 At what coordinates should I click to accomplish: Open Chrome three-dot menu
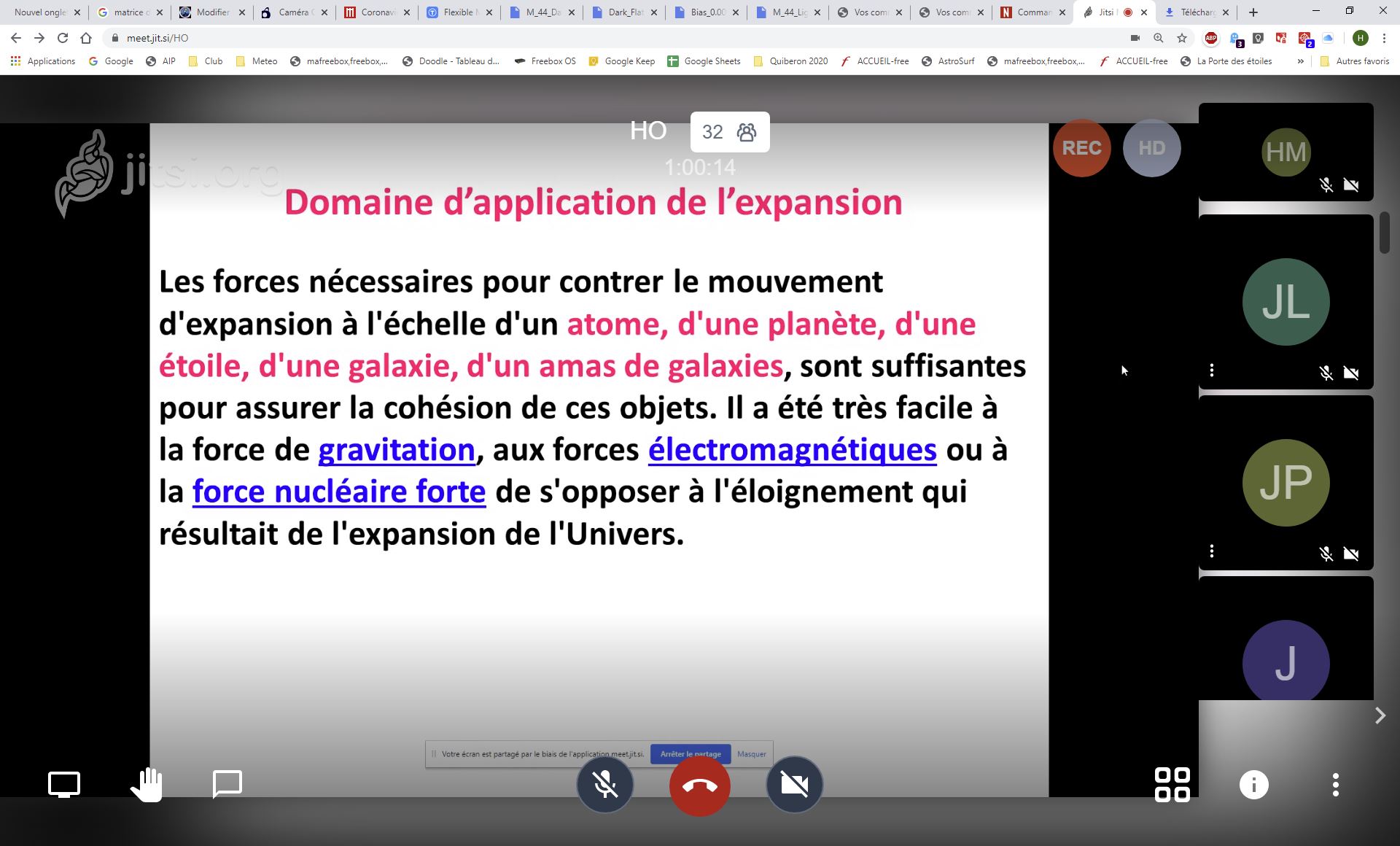1384,38
